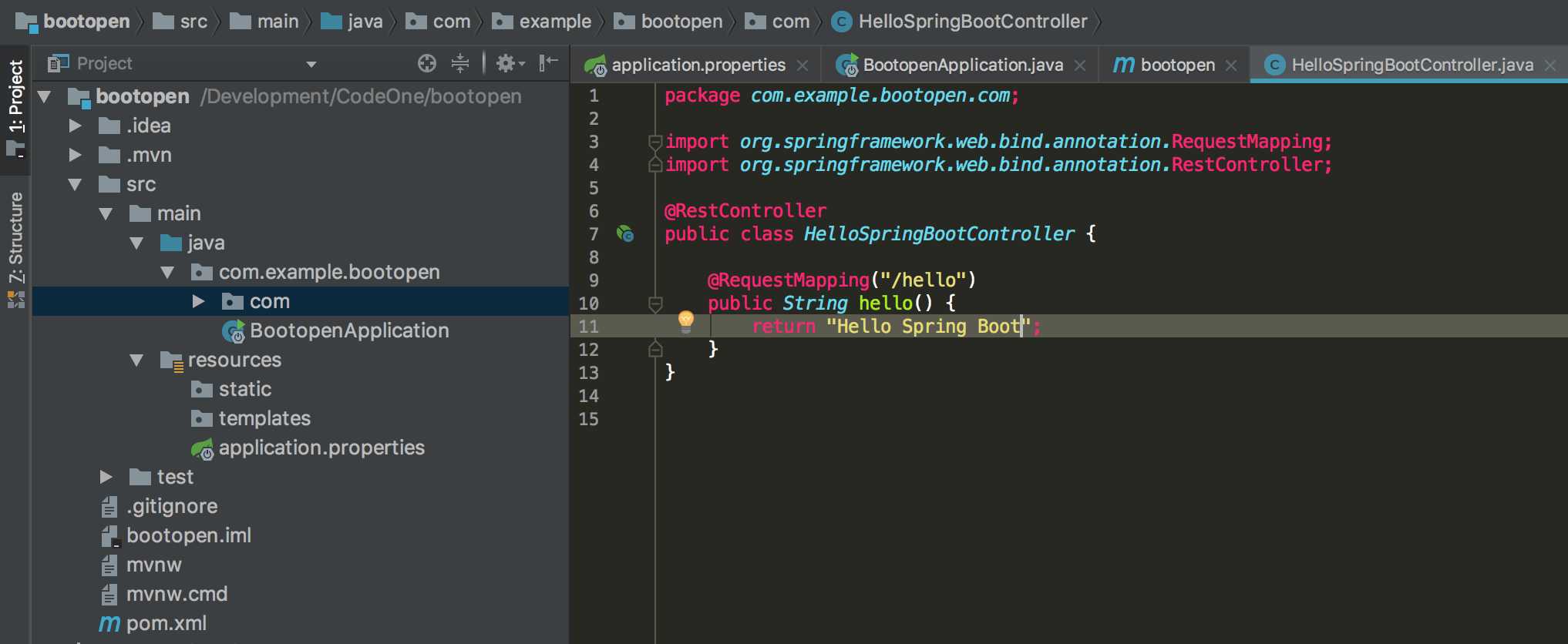Open the Project panel settings gear
This screenshot has height=644, width=1568.
[510, 63]
